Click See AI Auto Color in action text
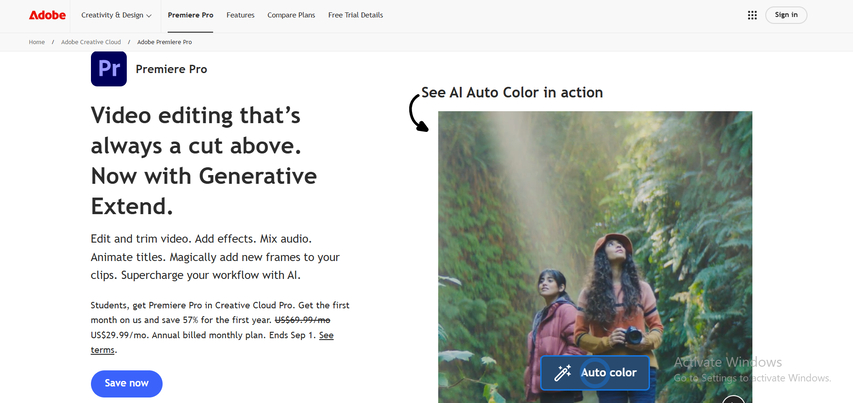This screenshot has height=403, width=853. coord(512,93)
